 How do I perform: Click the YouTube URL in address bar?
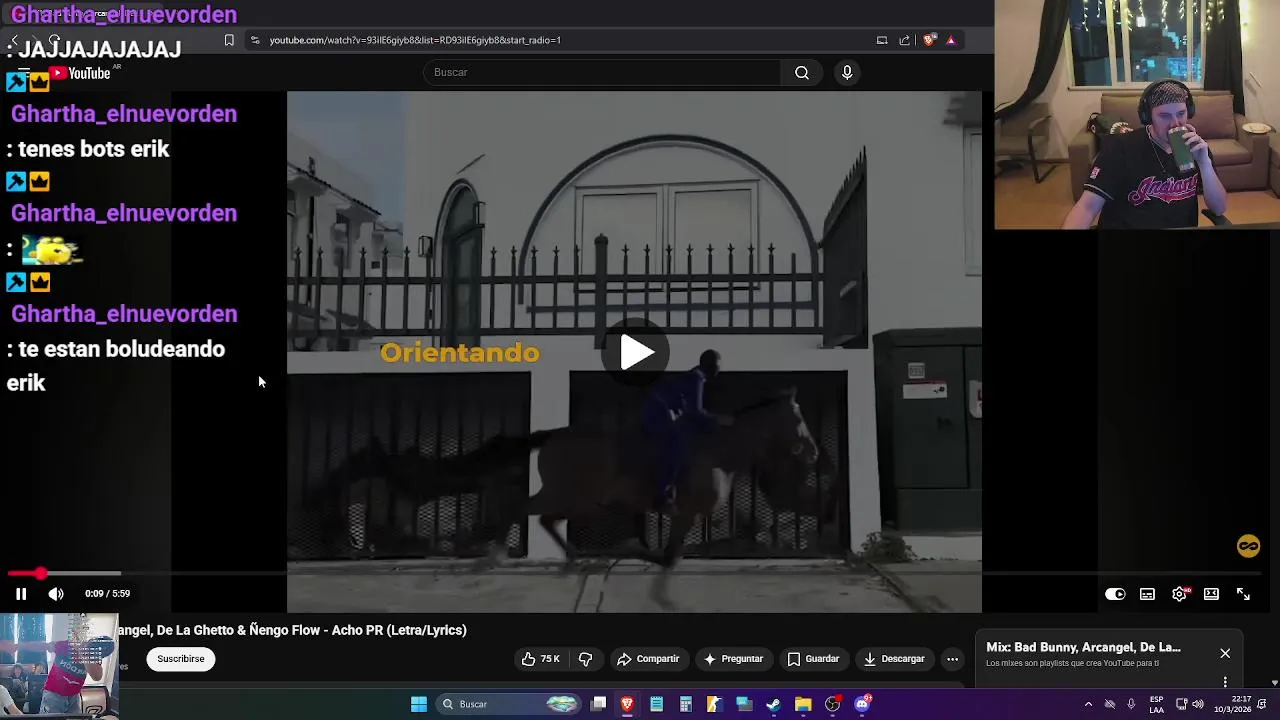coord(415,40)
